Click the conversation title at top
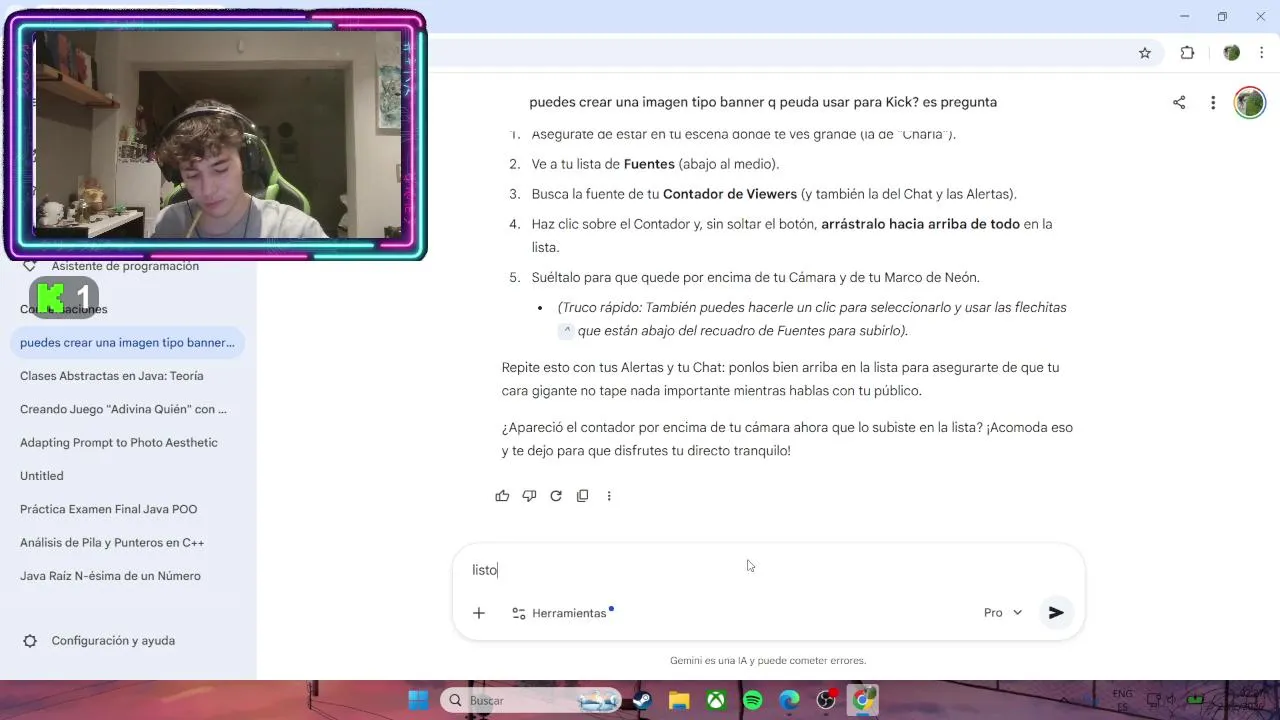Image resolution: width=1280 pixels, height=720 pixels. [x=763, y=102]
